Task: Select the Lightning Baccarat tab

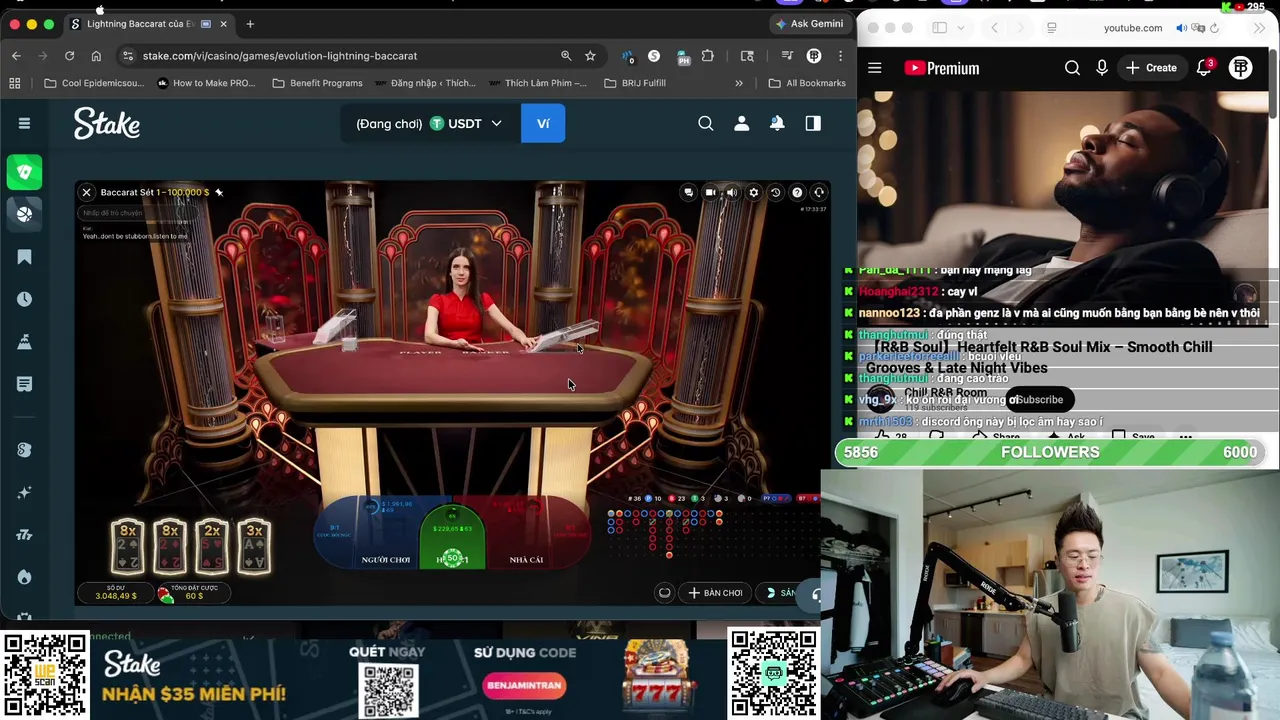Action: (150, 24)
